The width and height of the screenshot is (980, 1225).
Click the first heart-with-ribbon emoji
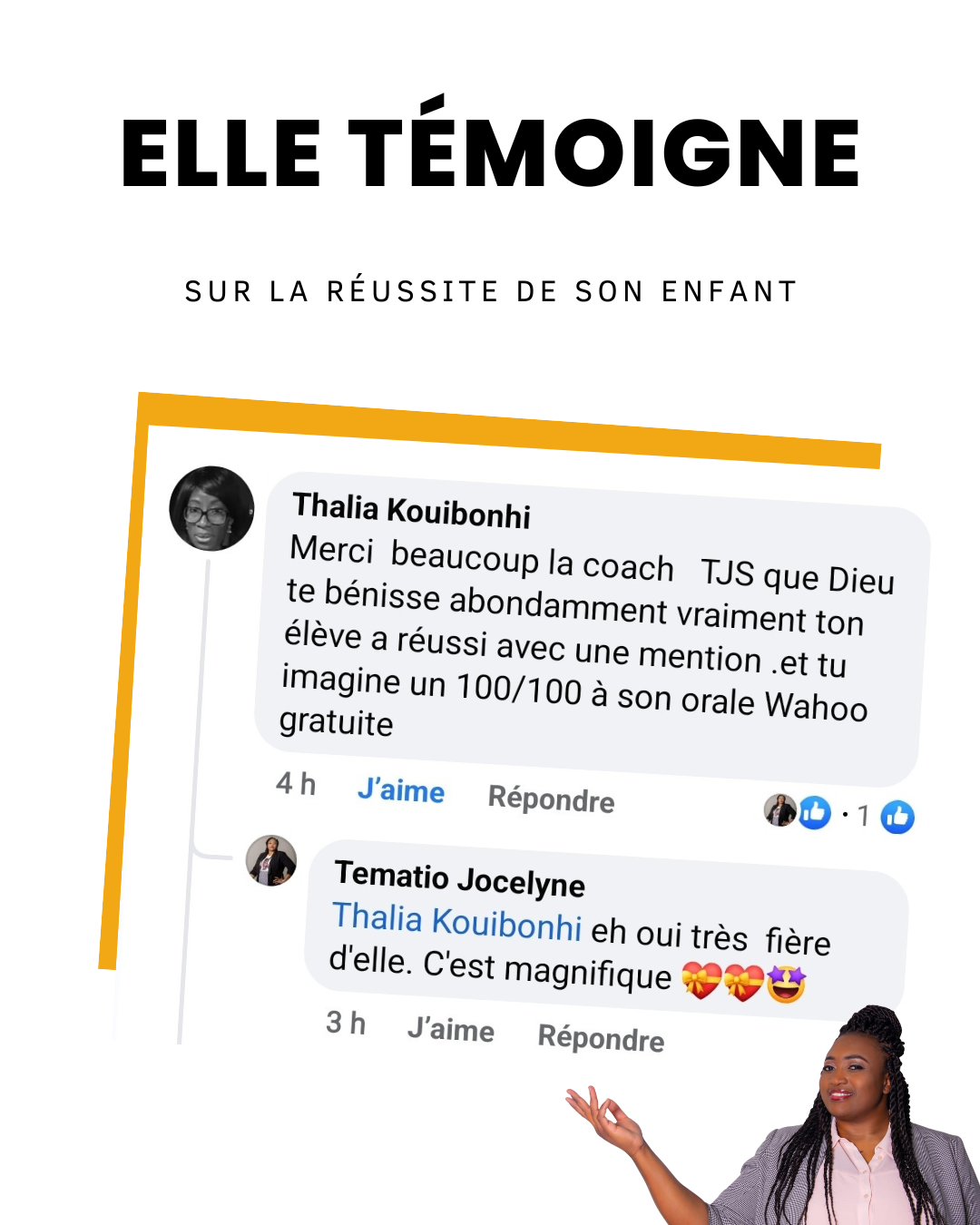tap(701, 980)
